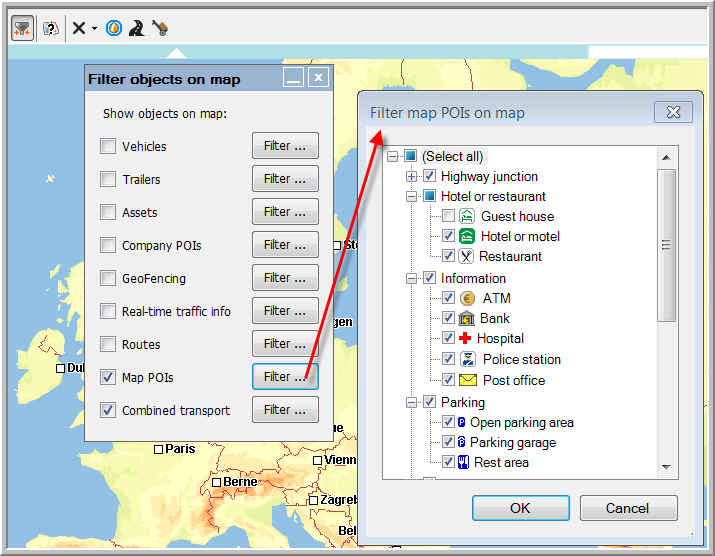Click the hand trolley toolbar icon

pyautogui.click(x=159, y=28)
